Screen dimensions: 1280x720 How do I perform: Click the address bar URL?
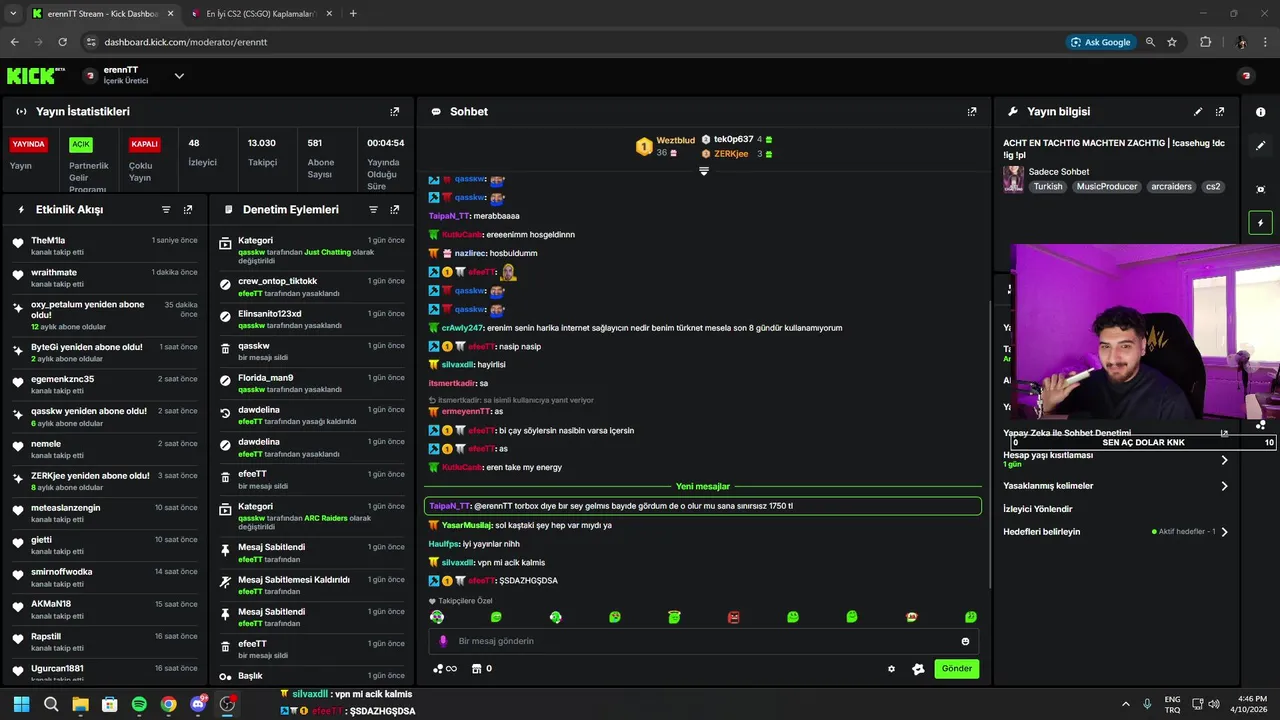(x=186, y=42)
